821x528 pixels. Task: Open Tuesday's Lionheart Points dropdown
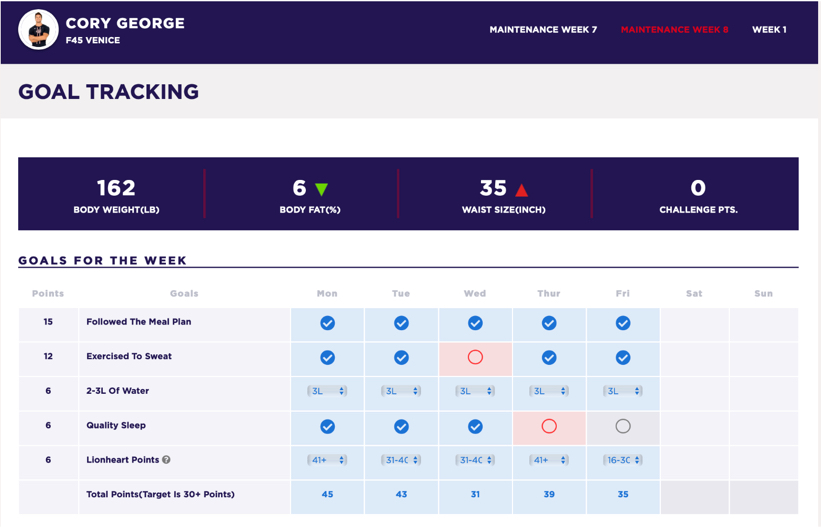click(401, 460)
